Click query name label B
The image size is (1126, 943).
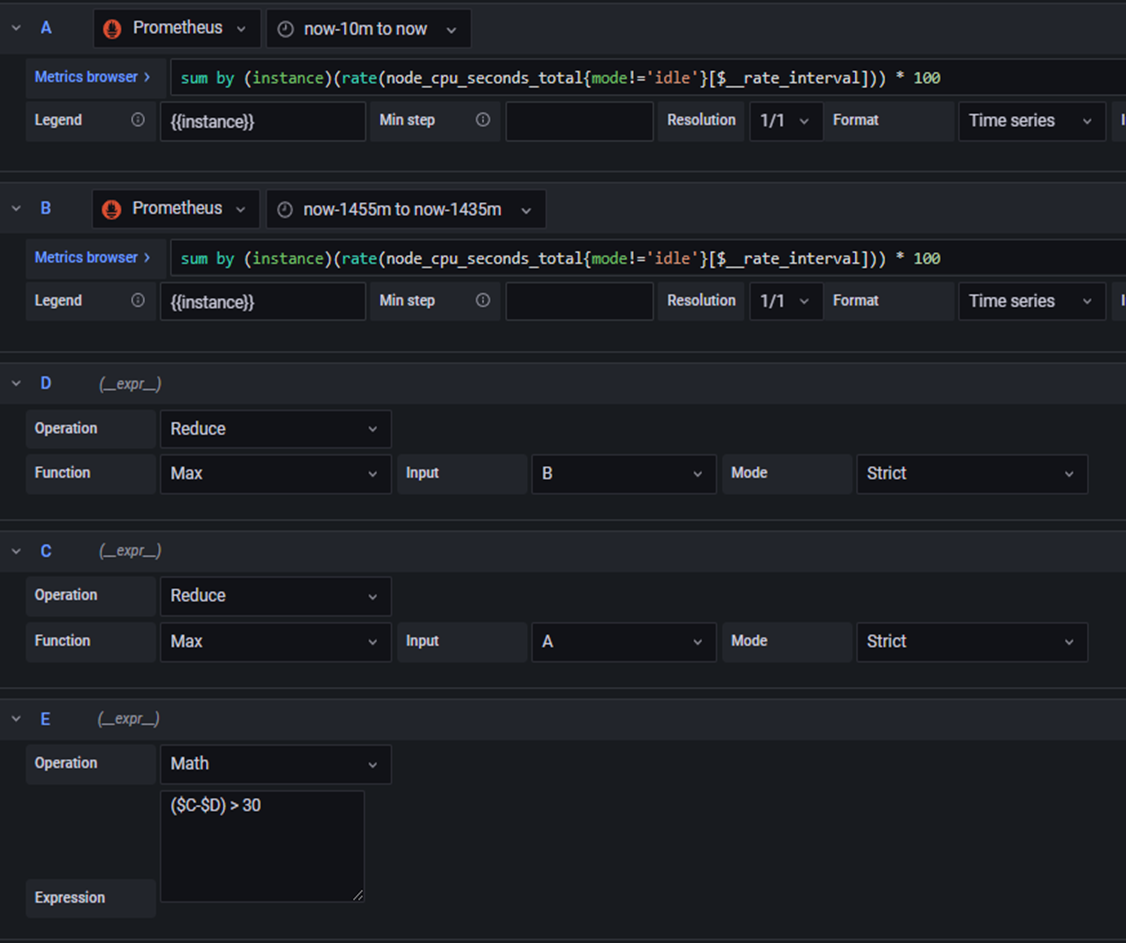click(46, 208)
